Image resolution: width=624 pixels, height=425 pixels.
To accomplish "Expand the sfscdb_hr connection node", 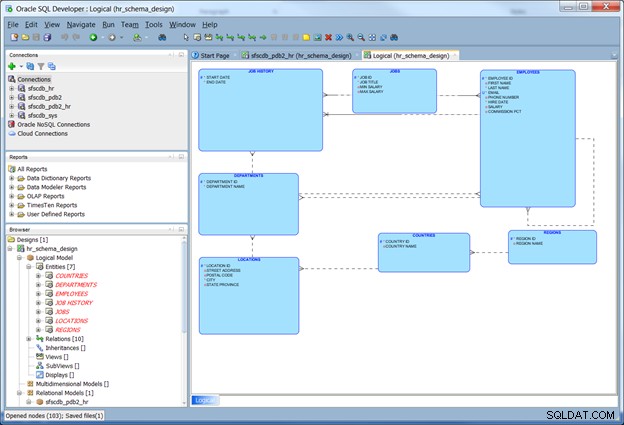I will click(12, 88).
